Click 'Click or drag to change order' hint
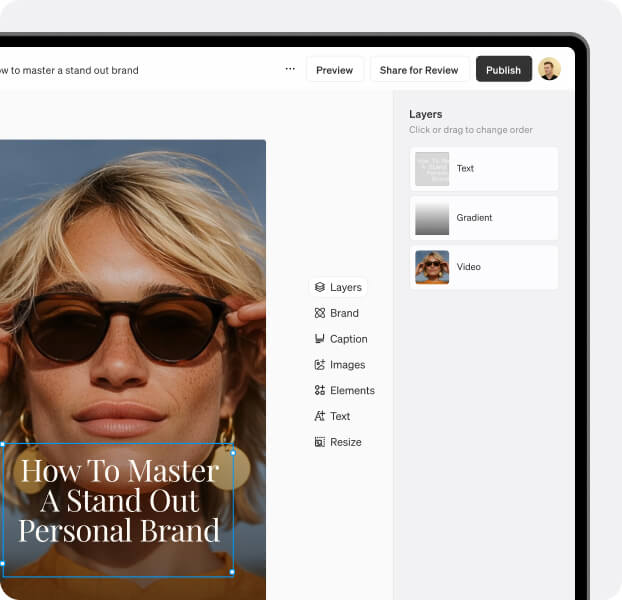 coord(471,130)
